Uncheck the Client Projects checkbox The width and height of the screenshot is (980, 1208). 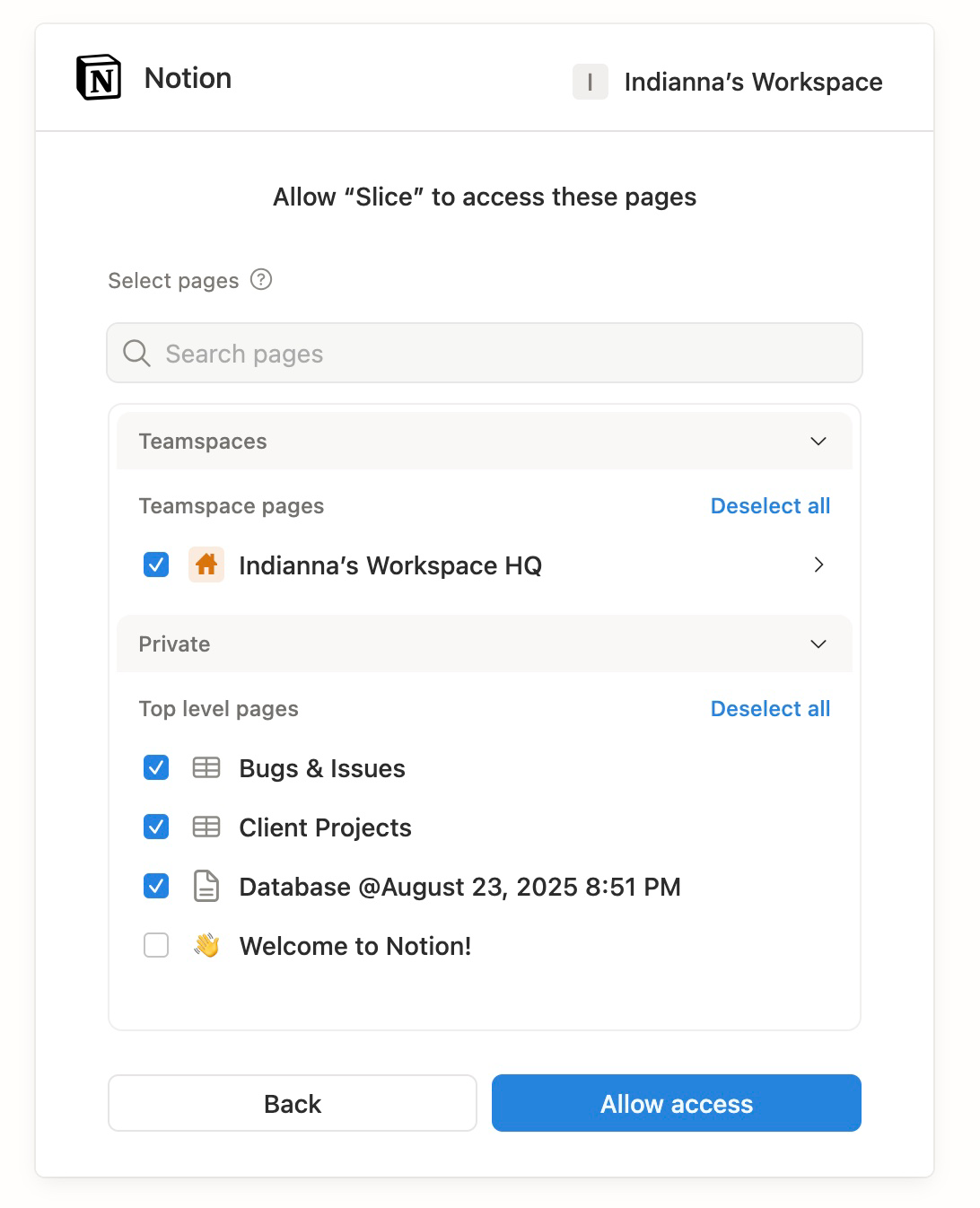coord(156,827)
